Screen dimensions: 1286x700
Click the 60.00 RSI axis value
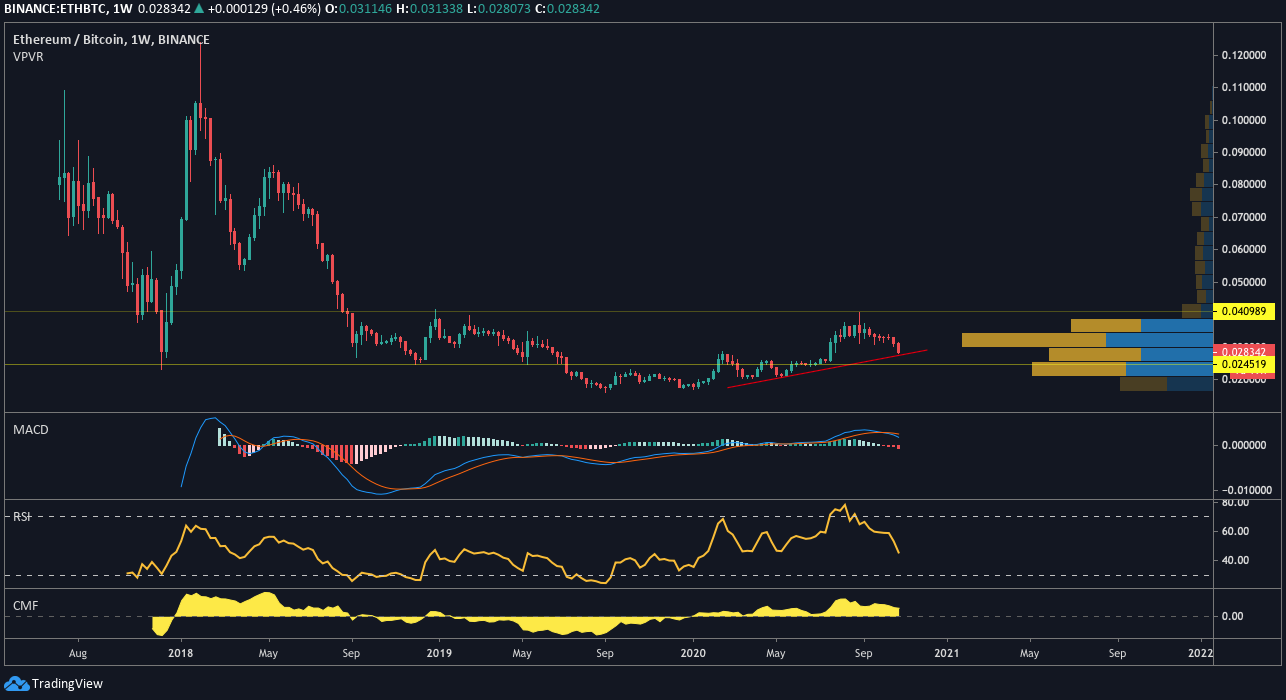pos(1236,531)
